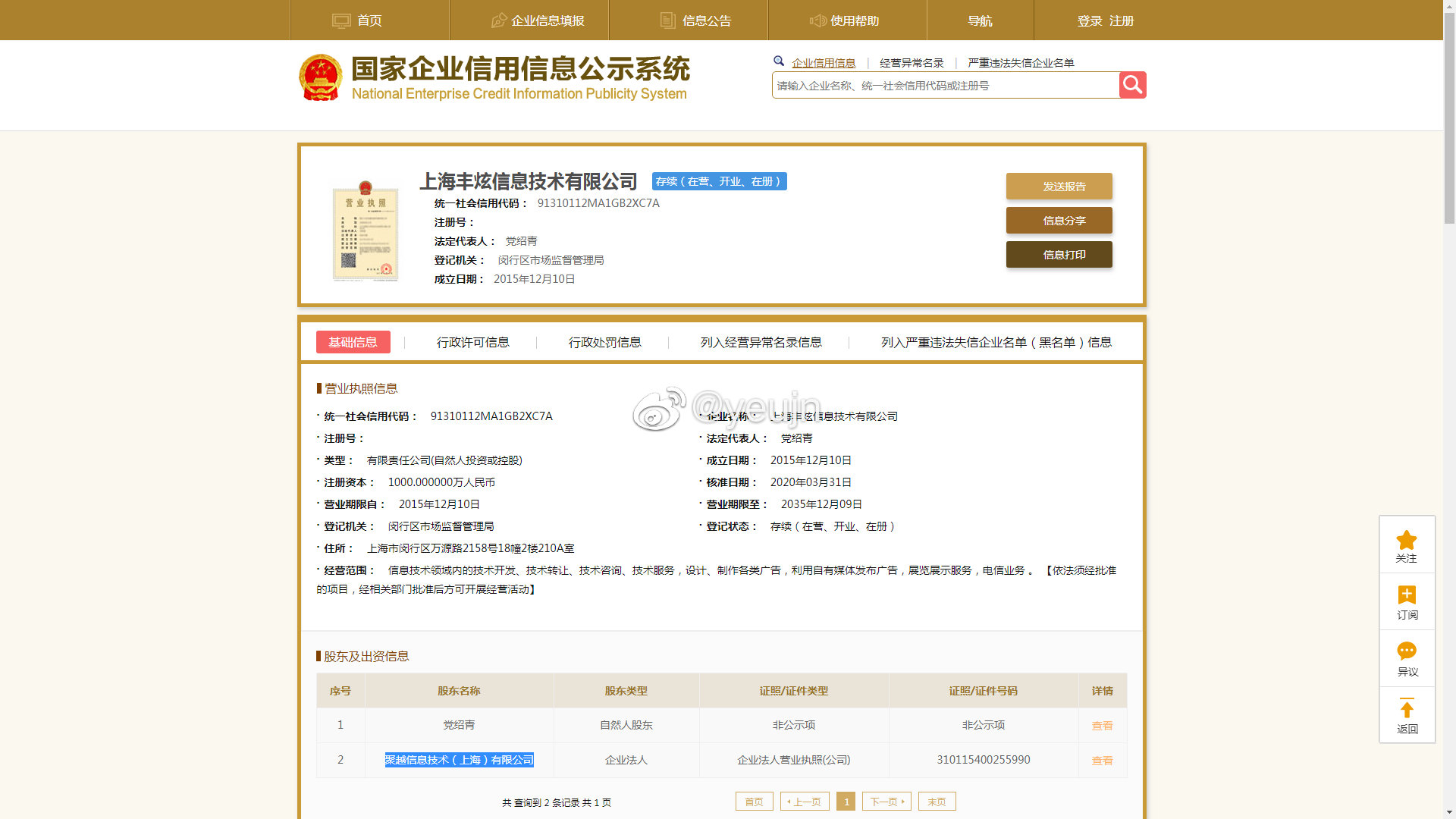Click 查看 link in 党绍青 row
1456x819 pixels.
tap(1102, 726)
